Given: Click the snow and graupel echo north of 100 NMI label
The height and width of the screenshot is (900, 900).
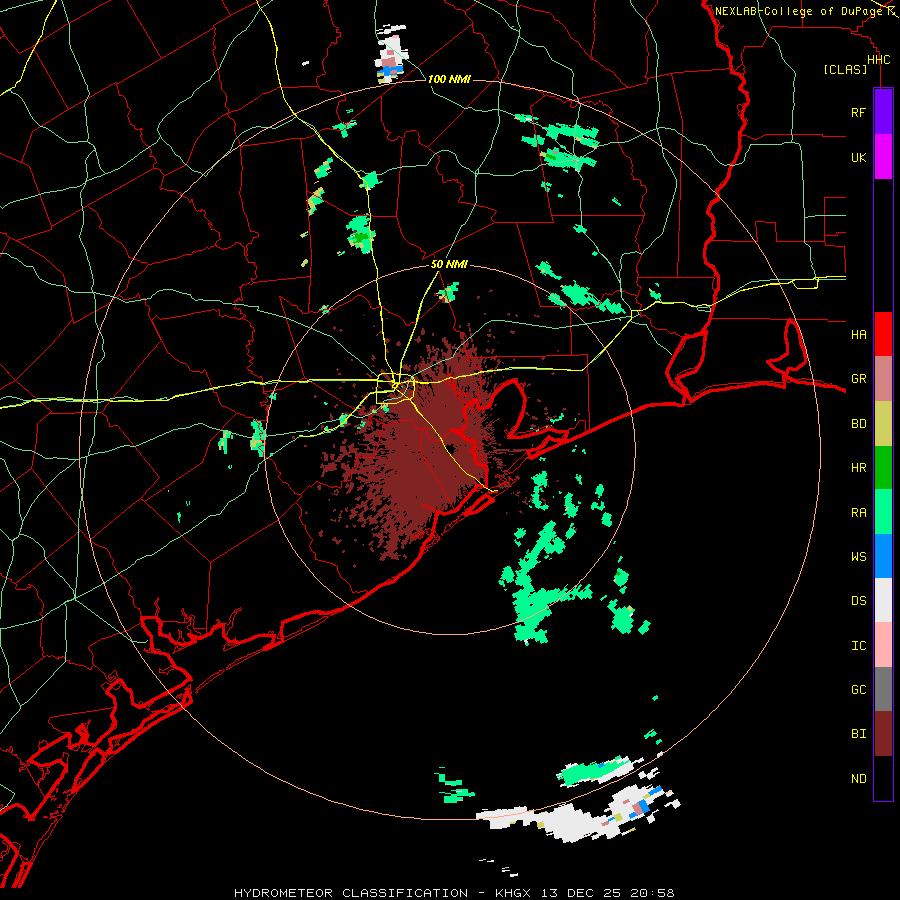Looking at the screenshot, I should point(391,55).
